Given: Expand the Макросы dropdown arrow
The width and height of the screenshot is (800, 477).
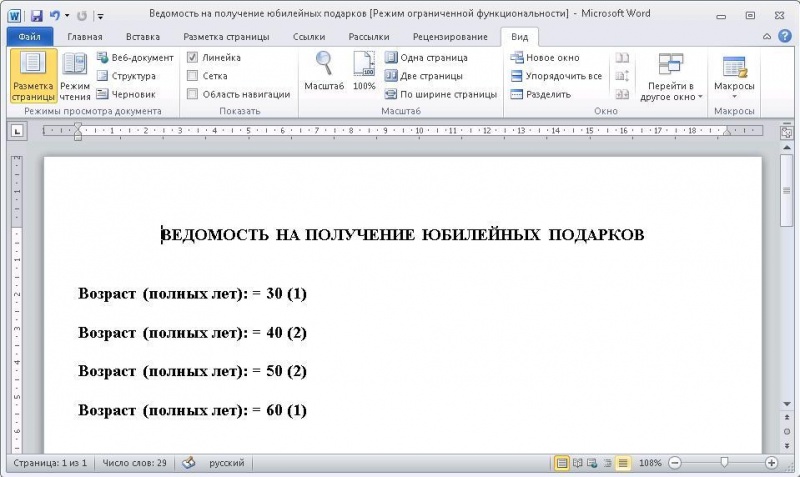Looking at the screenshot, I should pos(734,96).
